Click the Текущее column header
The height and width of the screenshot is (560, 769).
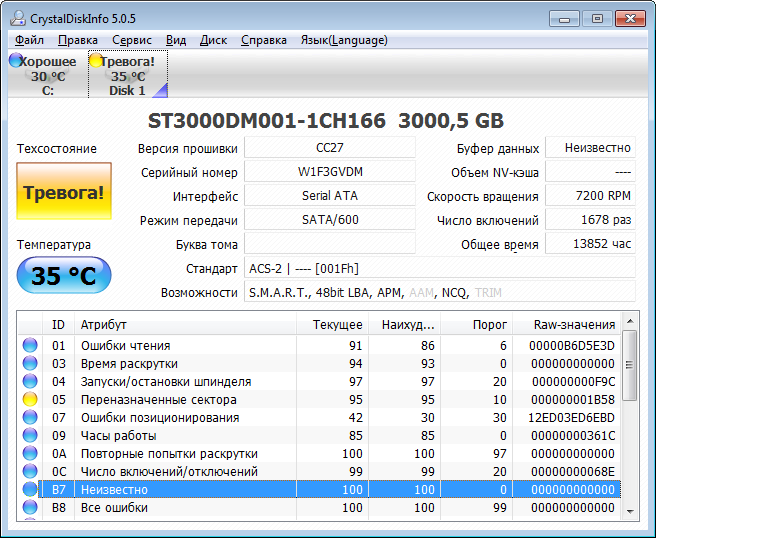(x=332, y=324)
